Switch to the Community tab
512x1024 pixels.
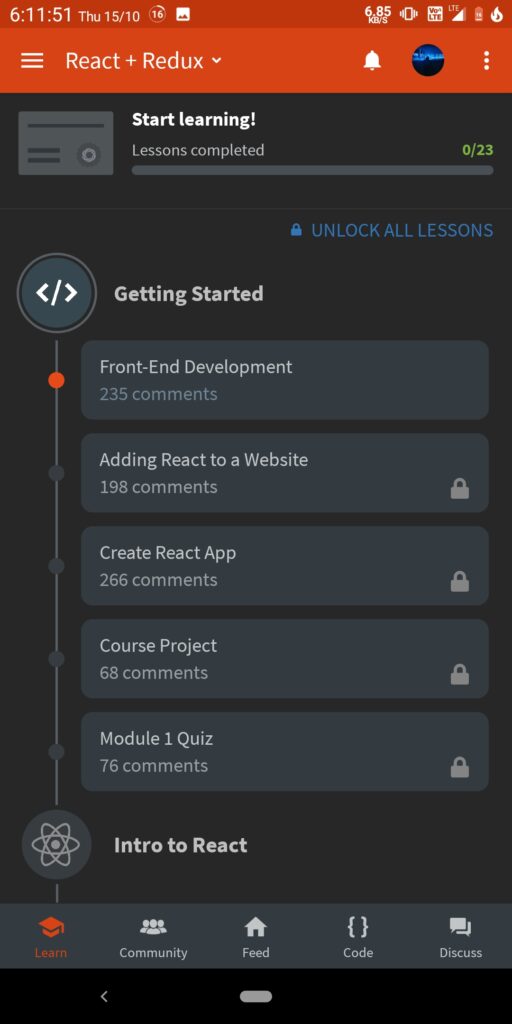[x=153, y=937]
